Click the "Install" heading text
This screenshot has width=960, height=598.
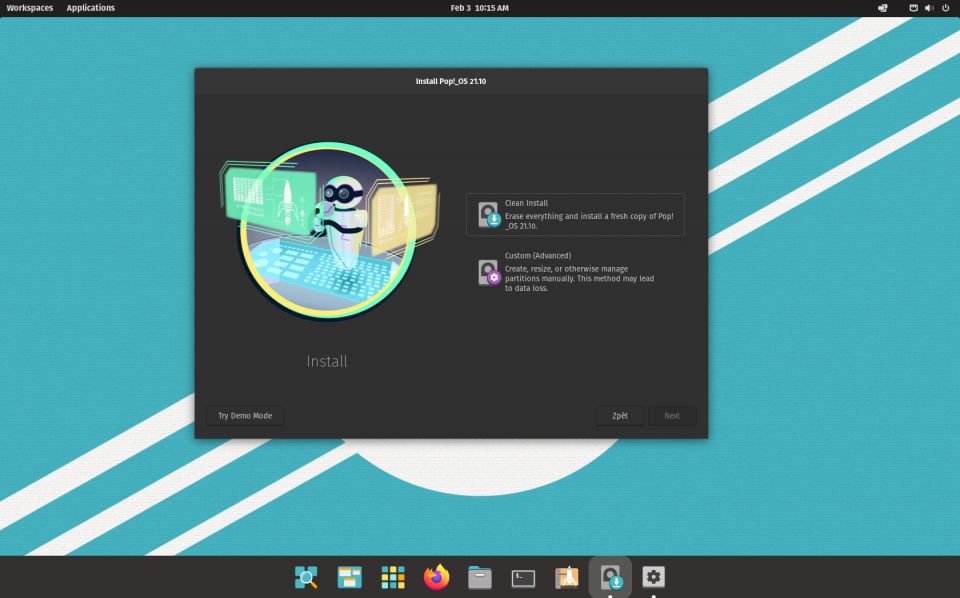(327, 361)
